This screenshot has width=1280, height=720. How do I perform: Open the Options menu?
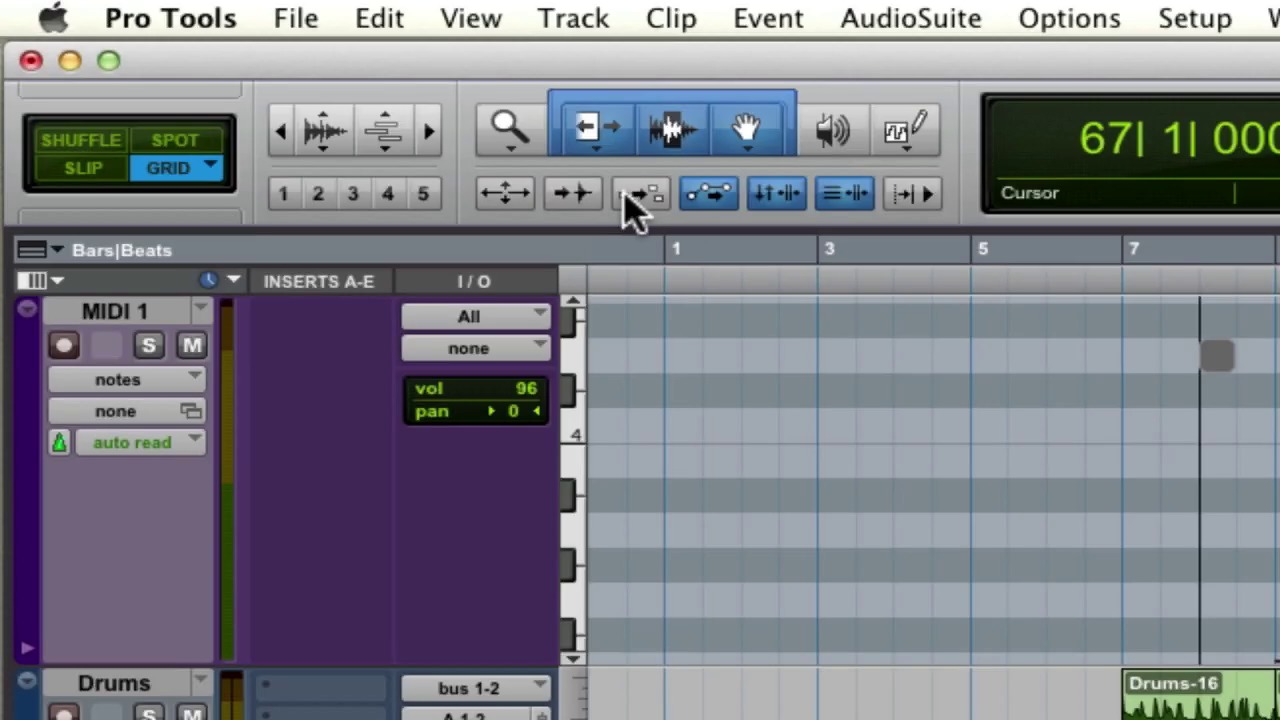1069,18
